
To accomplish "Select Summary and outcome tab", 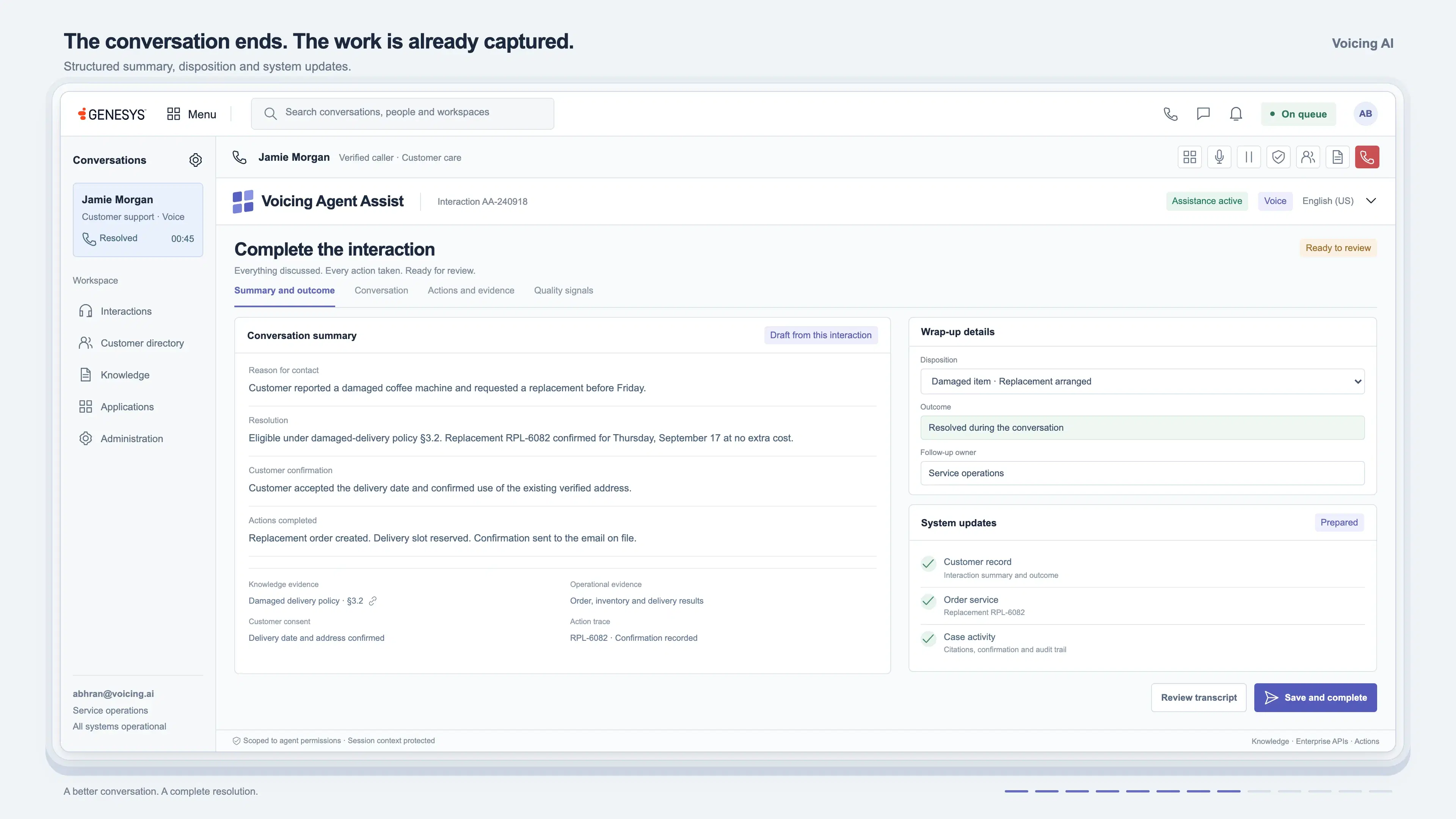I will [x=284, y=290].
